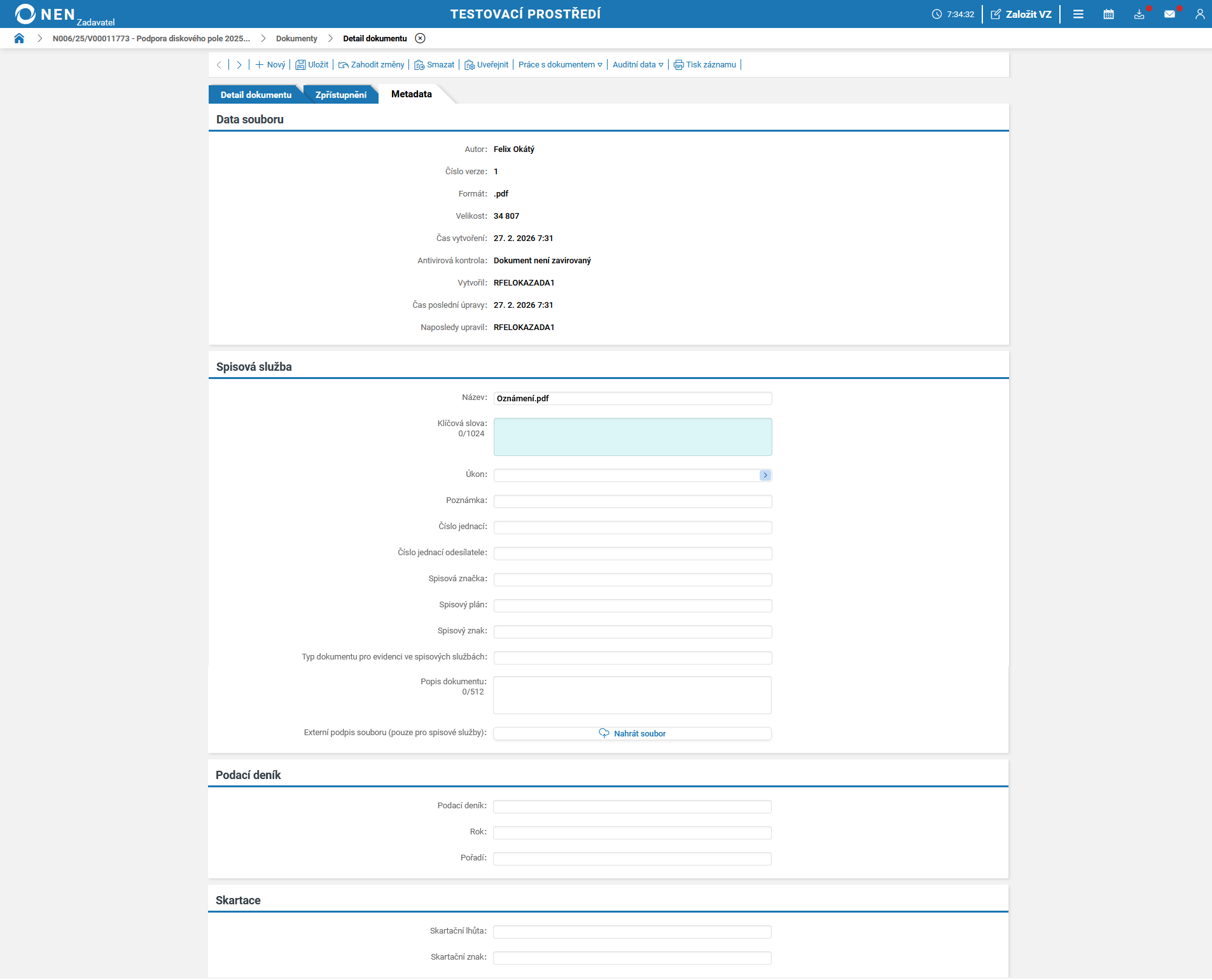Switch to the Detail dokumentu tab
This screenshot has height=980, width=1212.
tap(256, 95)
